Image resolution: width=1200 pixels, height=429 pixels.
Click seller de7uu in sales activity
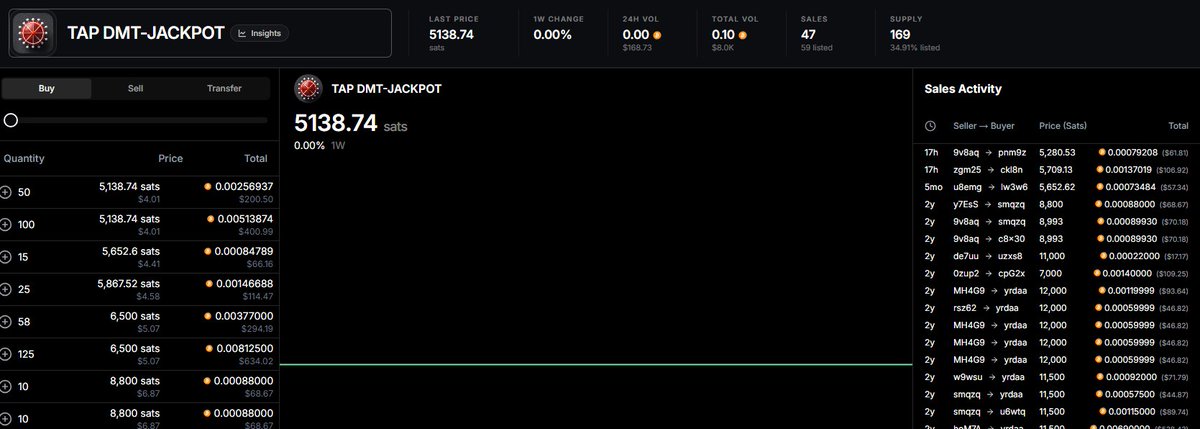967,256
